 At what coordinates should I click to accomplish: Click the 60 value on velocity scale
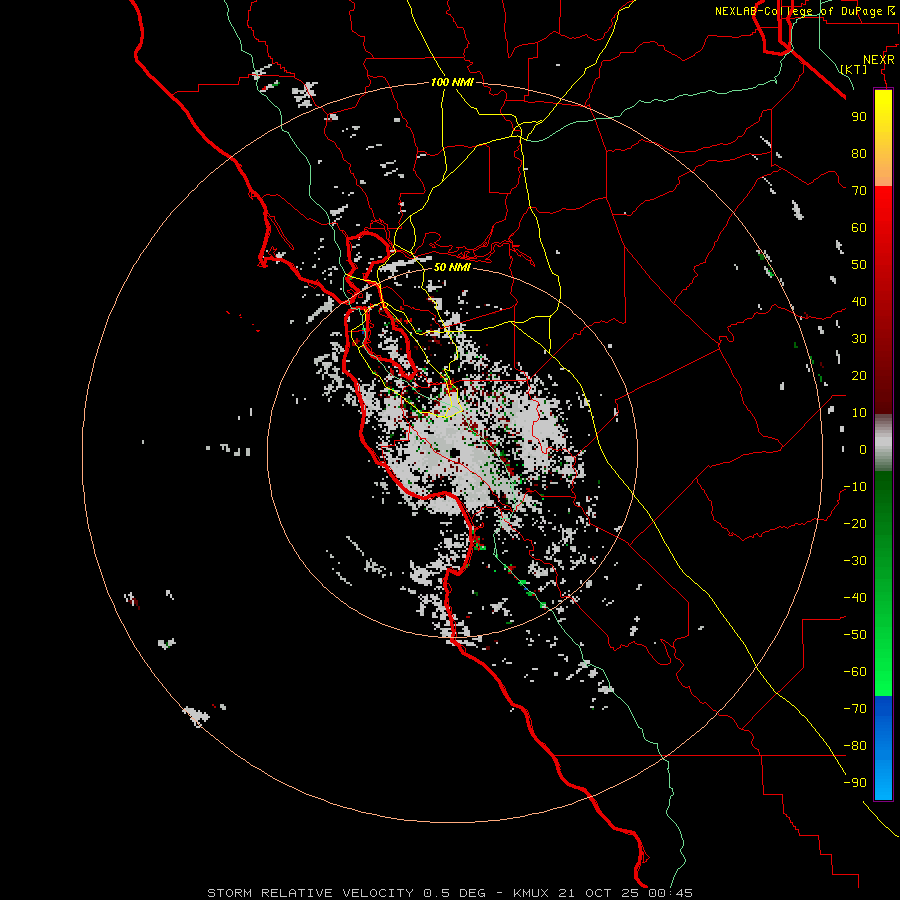click(859, 228)
